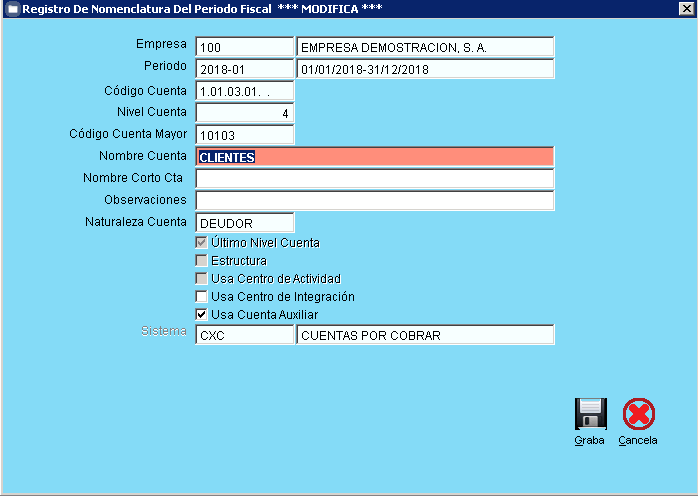Click the Empresa code field showing 100
Image resolution: width=698 pixels, height=496 pixels.
tap(244, 47)
